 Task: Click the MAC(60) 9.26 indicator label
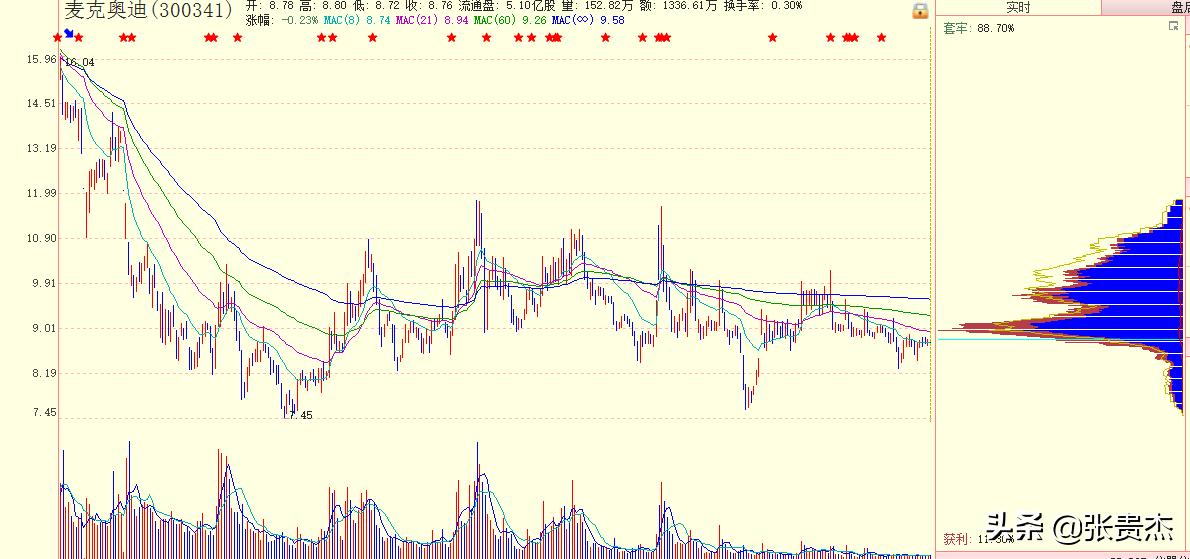pyautogui.click(x=511, y=20)
